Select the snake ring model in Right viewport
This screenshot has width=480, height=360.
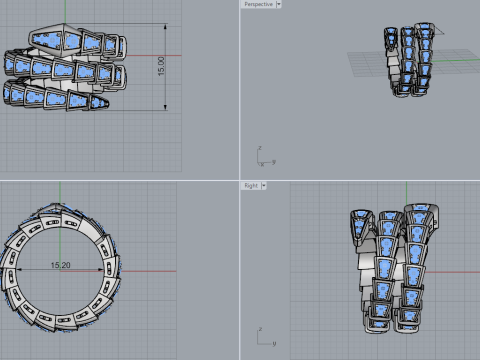click(x=394, y=269)
